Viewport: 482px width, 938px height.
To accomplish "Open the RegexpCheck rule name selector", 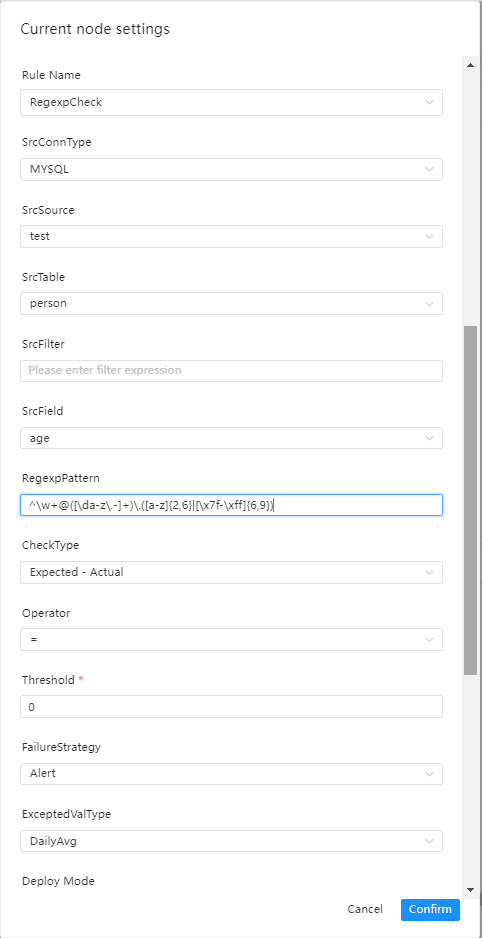I will coord(231,102).
